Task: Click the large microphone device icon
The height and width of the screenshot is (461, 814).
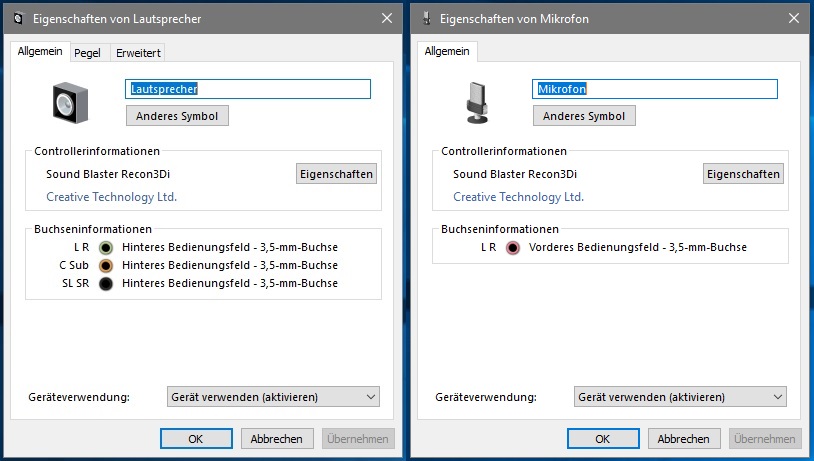Action: coord(477,103)
